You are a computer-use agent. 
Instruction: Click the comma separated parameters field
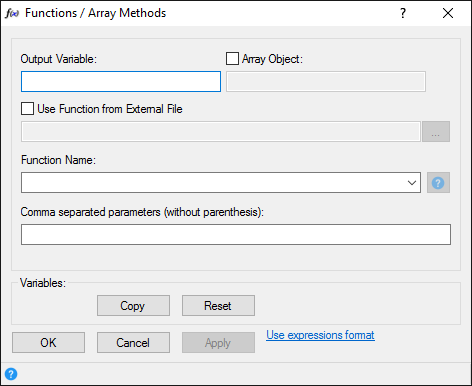pyautogui.click(x=236, y=234)
